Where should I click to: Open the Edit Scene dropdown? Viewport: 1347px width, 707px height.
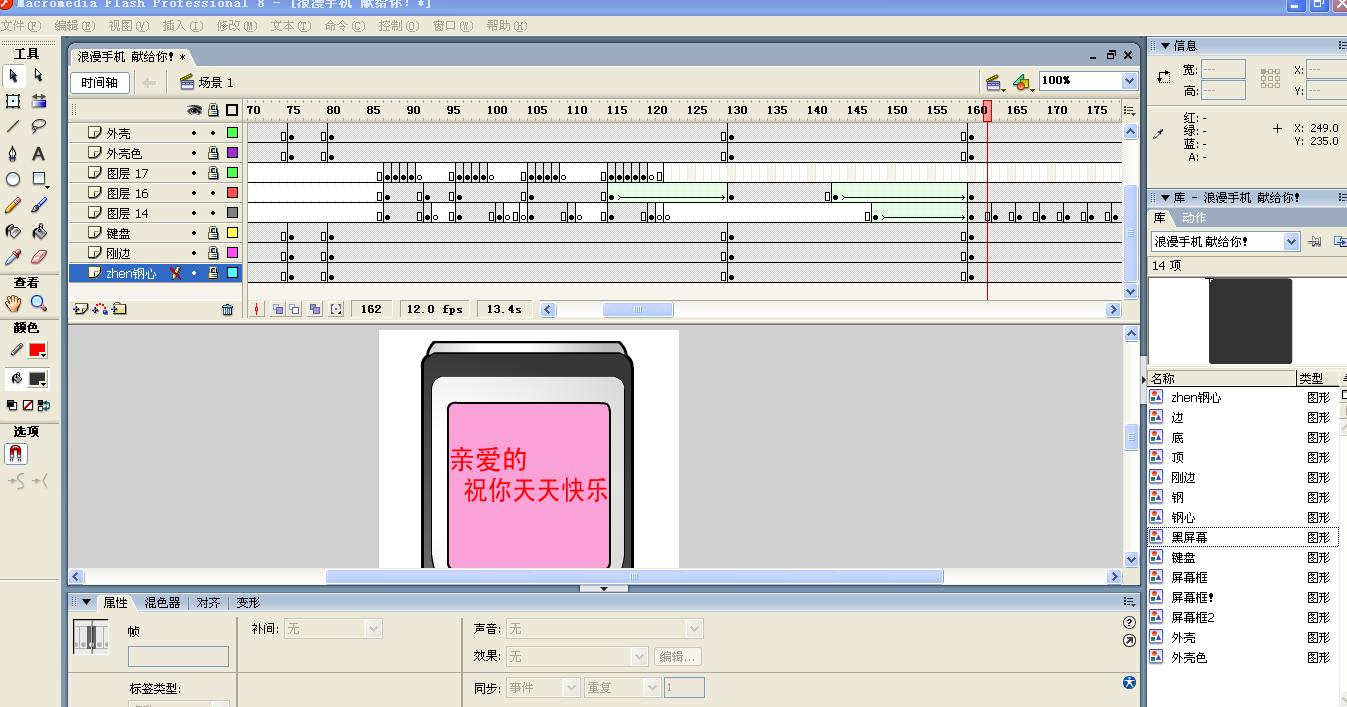pos(994,83)
